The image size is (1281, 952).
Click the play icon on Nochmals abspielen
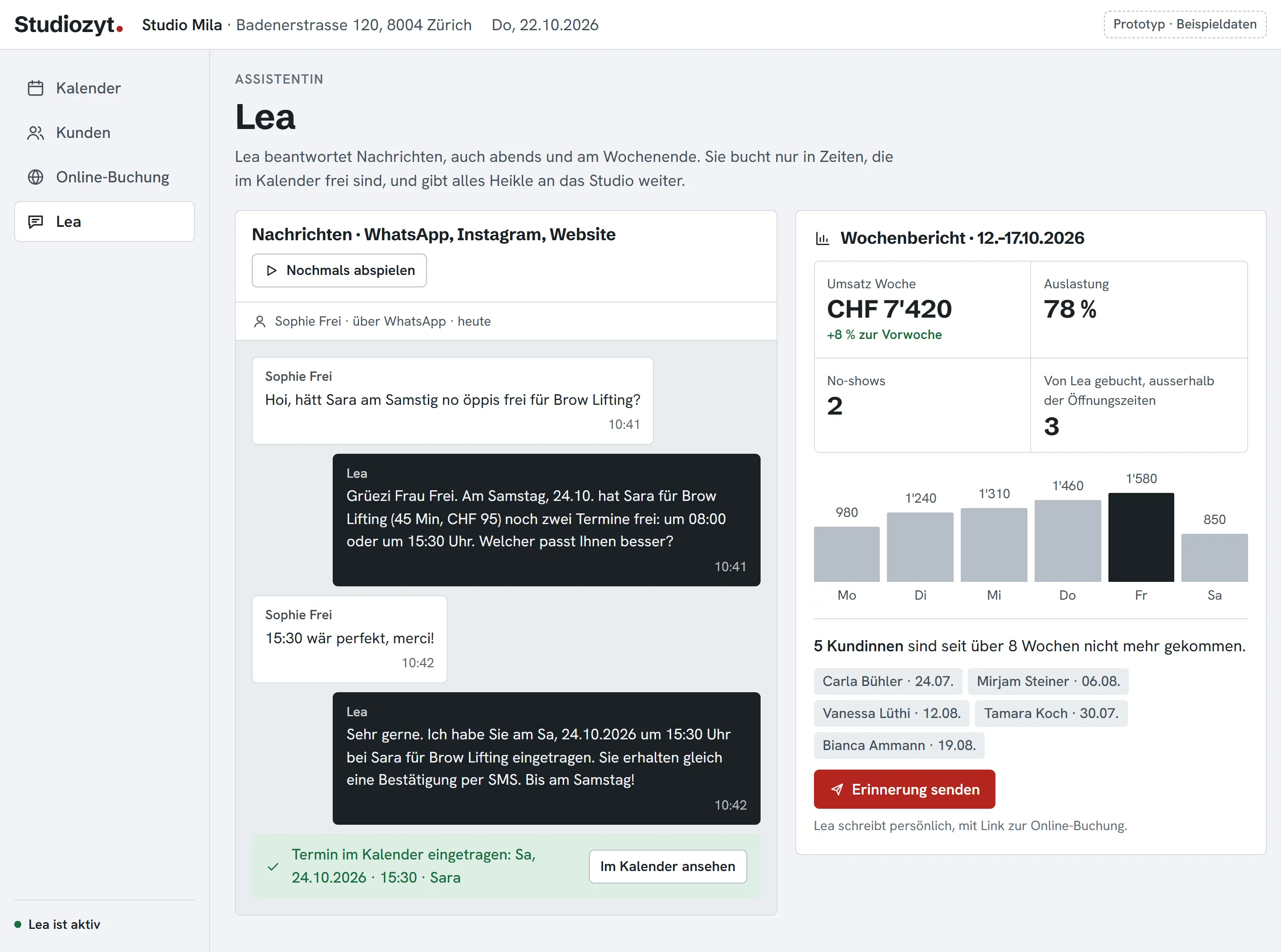(x=271, y=271)
